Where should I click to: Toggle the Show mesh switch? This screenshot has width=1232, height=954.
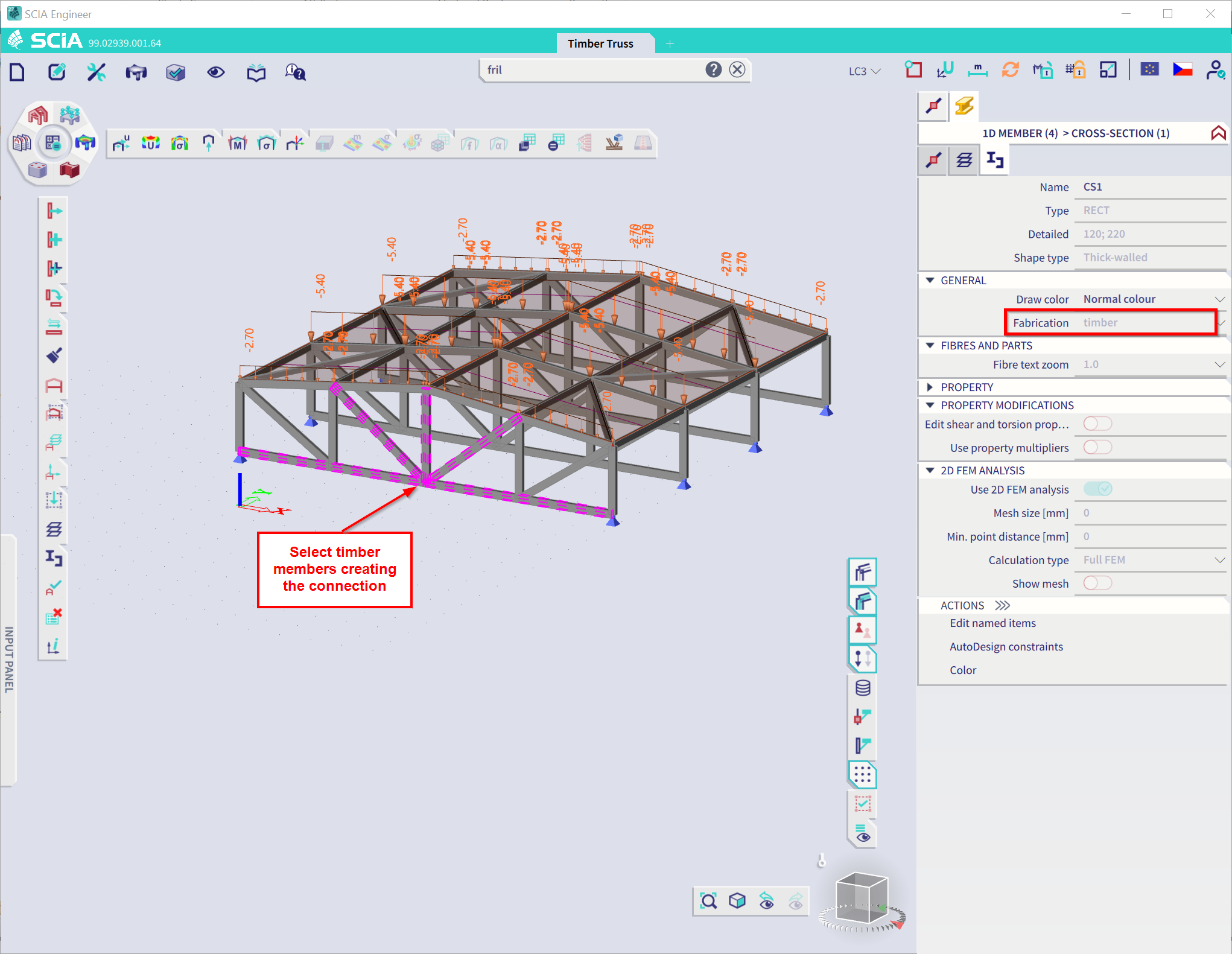tap(1097, 583)
